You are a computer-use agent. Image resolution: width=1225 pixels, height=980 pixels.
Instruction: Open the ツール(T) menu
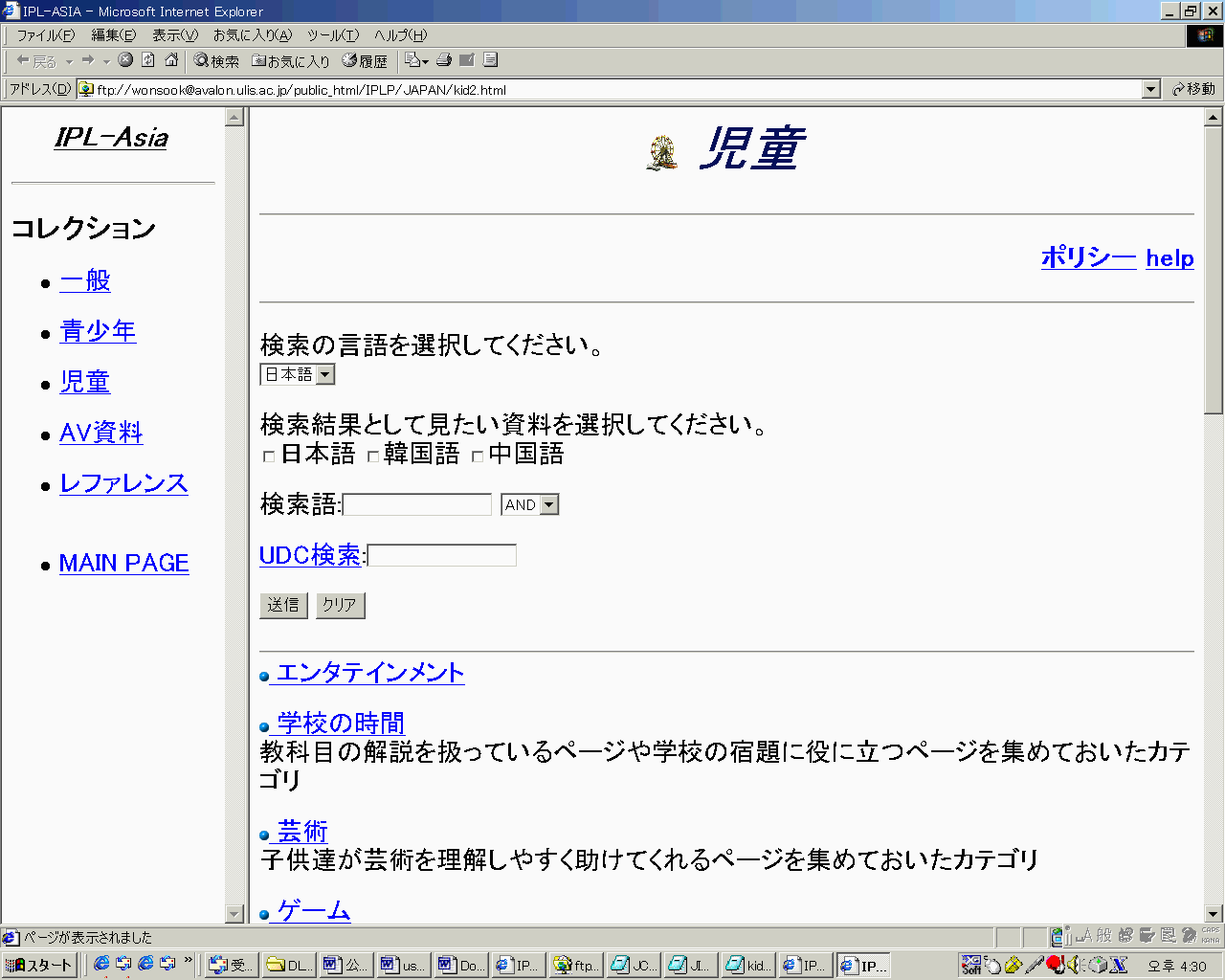tap(332, 35)
